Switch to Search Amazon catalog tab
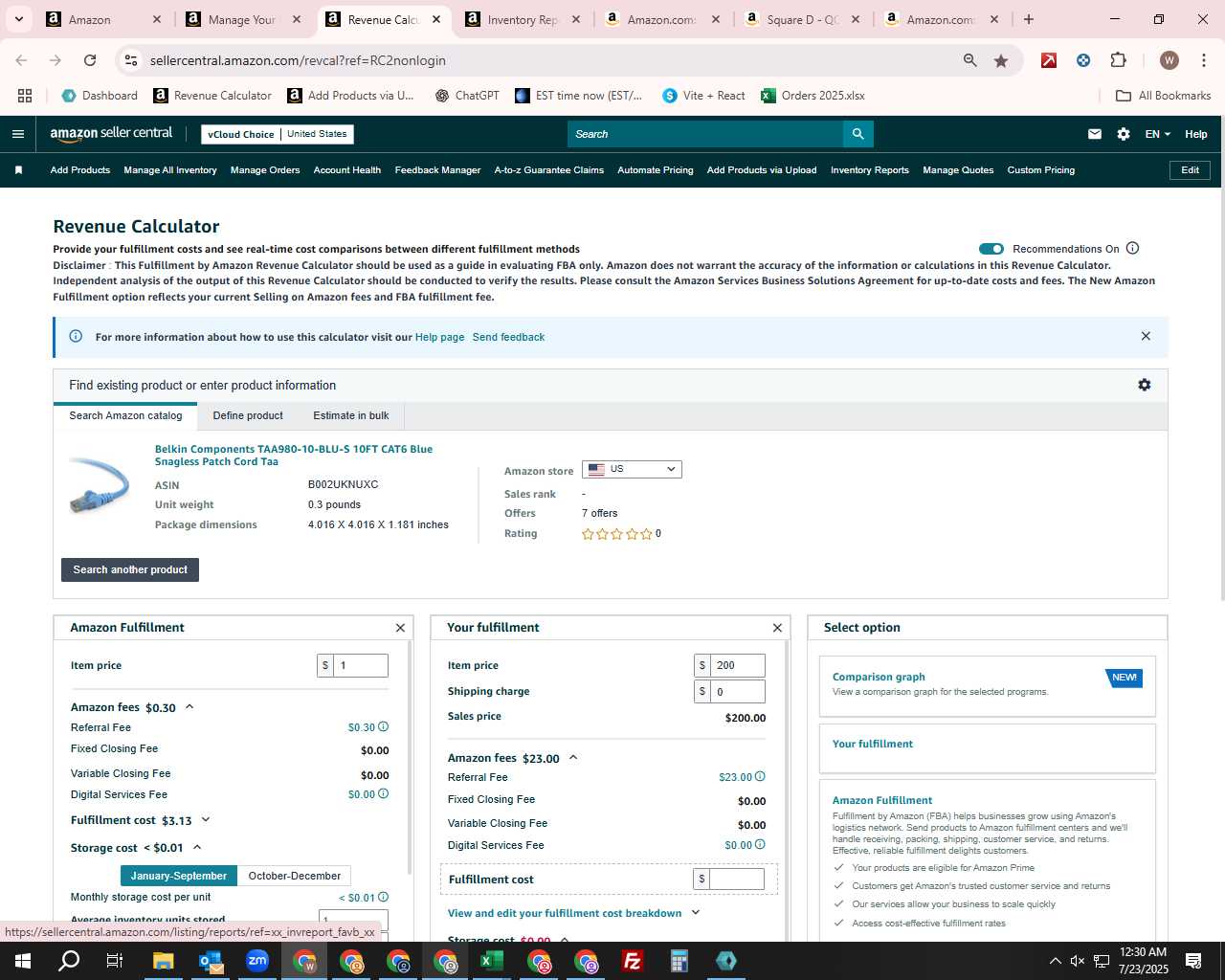 pos(125,415)
